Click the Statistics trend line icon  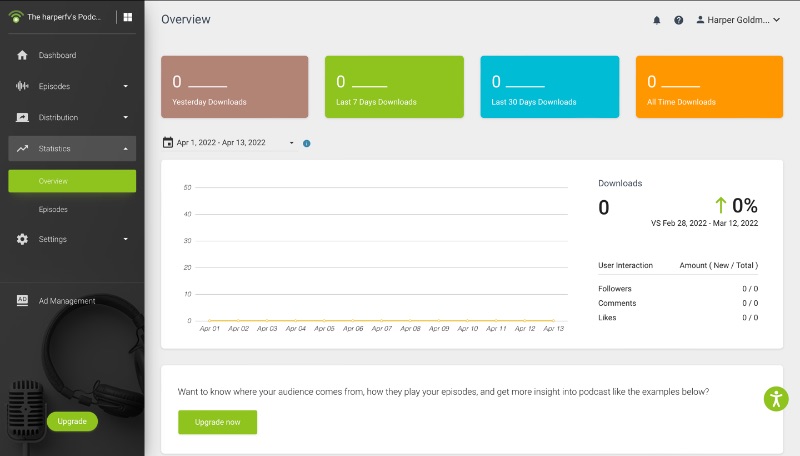click(22, 148)
